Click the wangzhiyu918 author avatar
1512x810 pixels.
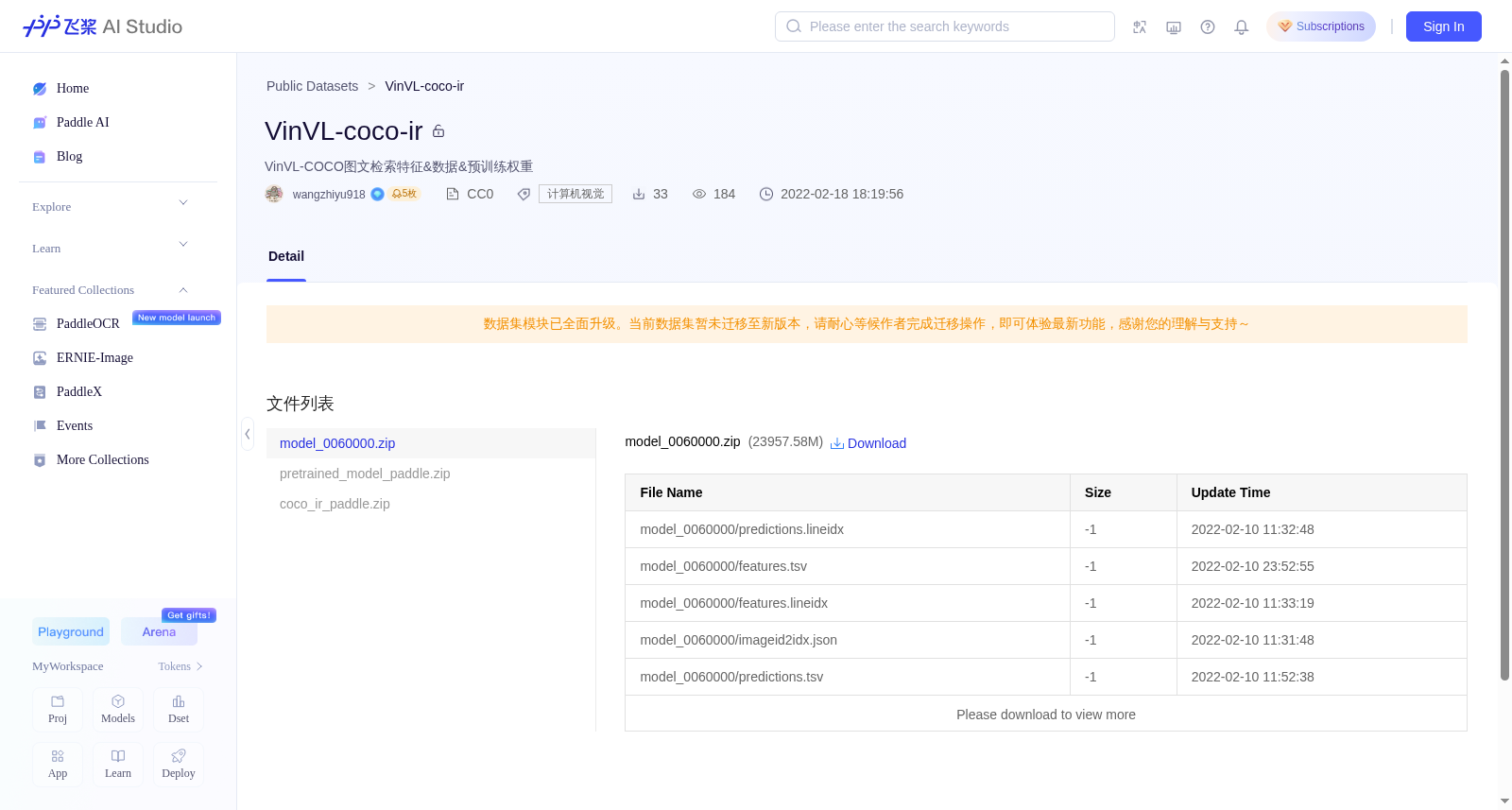(x=274, y=194)
